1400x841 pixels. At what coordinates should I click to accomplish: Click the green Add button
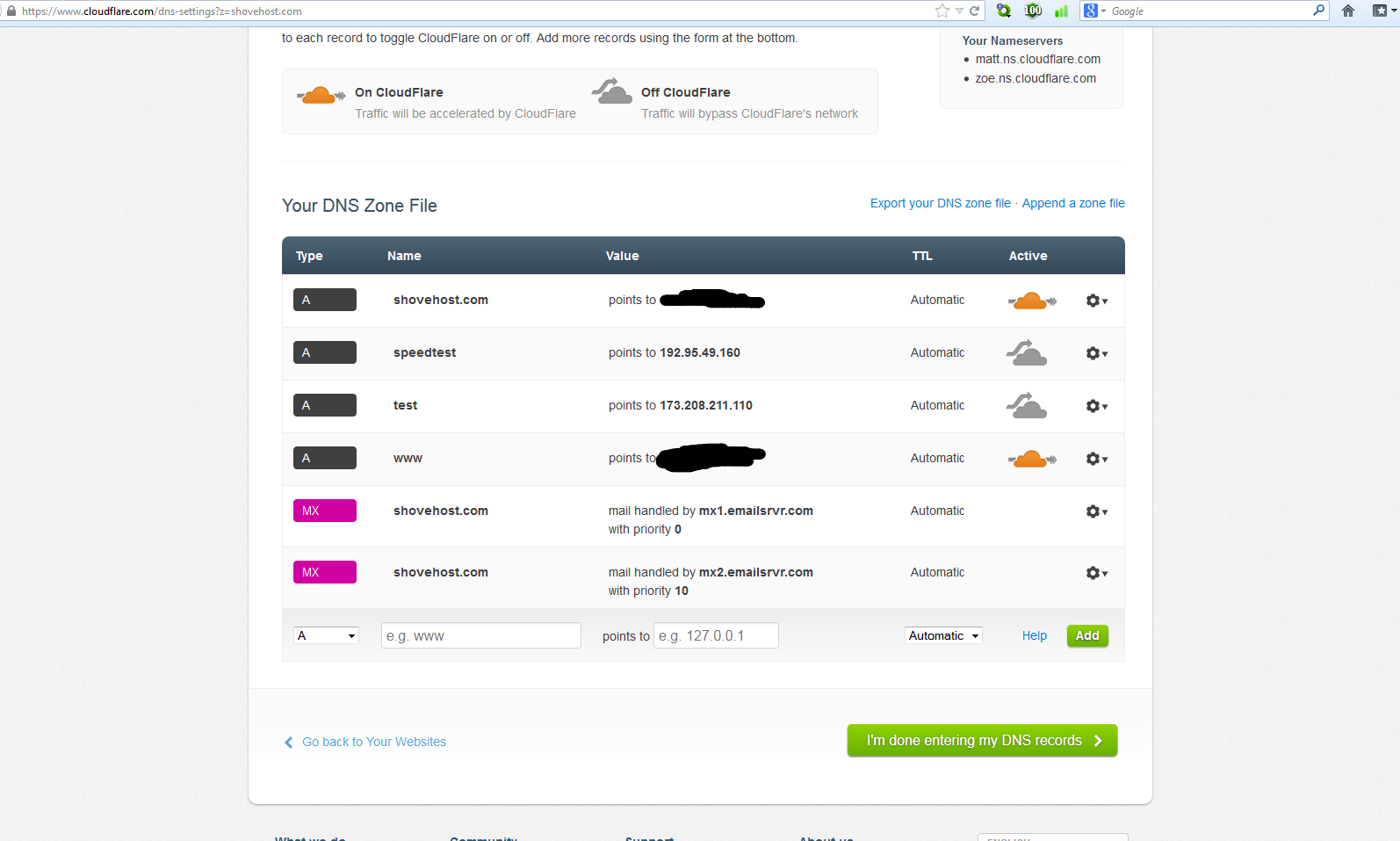pyautogui.click(x=1087, y=635)
